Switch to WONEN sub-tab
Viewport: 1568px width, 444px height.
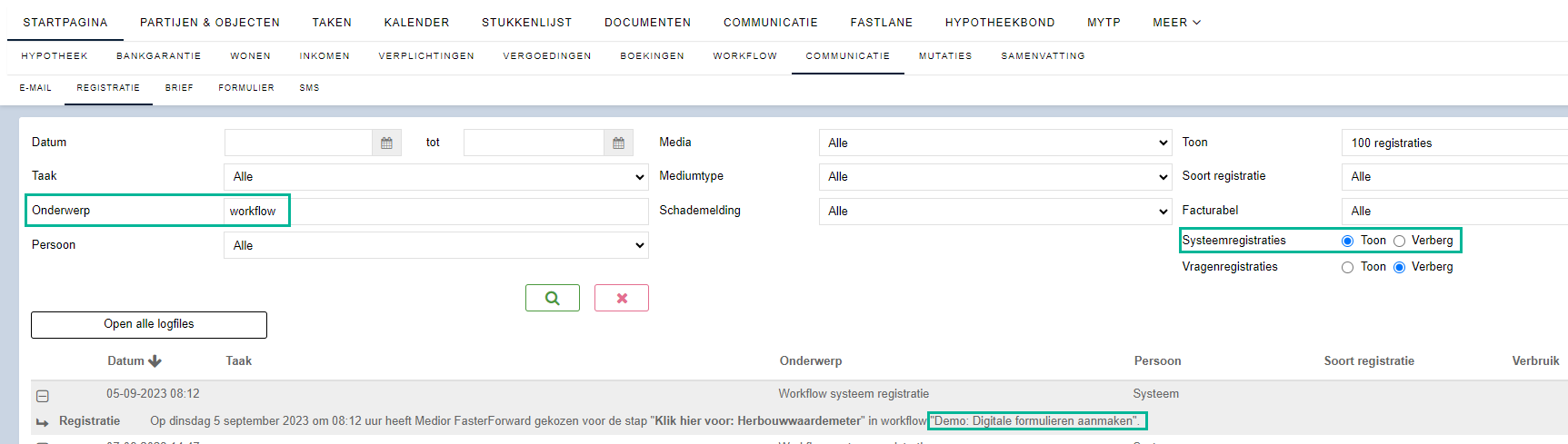click(251, 56)
